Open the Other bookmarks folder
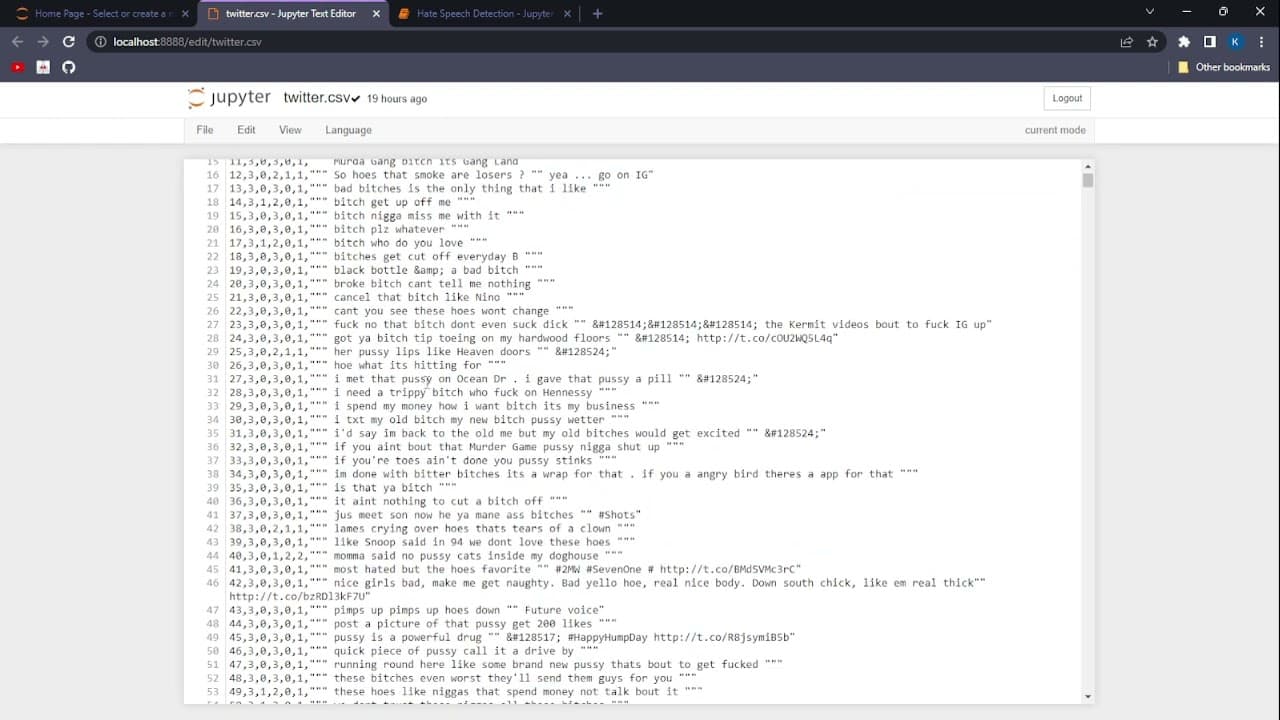 [x=1223, y=67]
